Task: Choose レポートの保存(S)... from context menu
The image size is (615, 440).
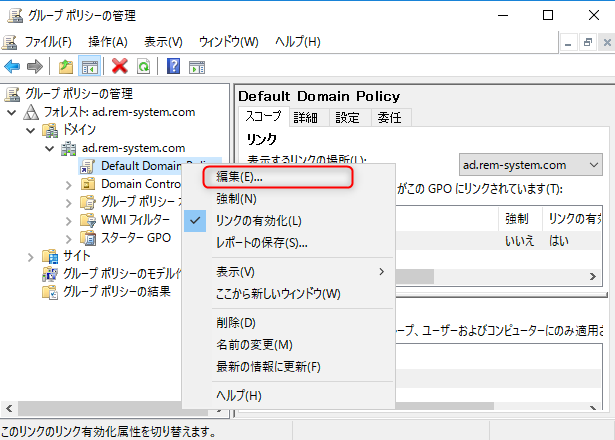Action: [261, 243]
